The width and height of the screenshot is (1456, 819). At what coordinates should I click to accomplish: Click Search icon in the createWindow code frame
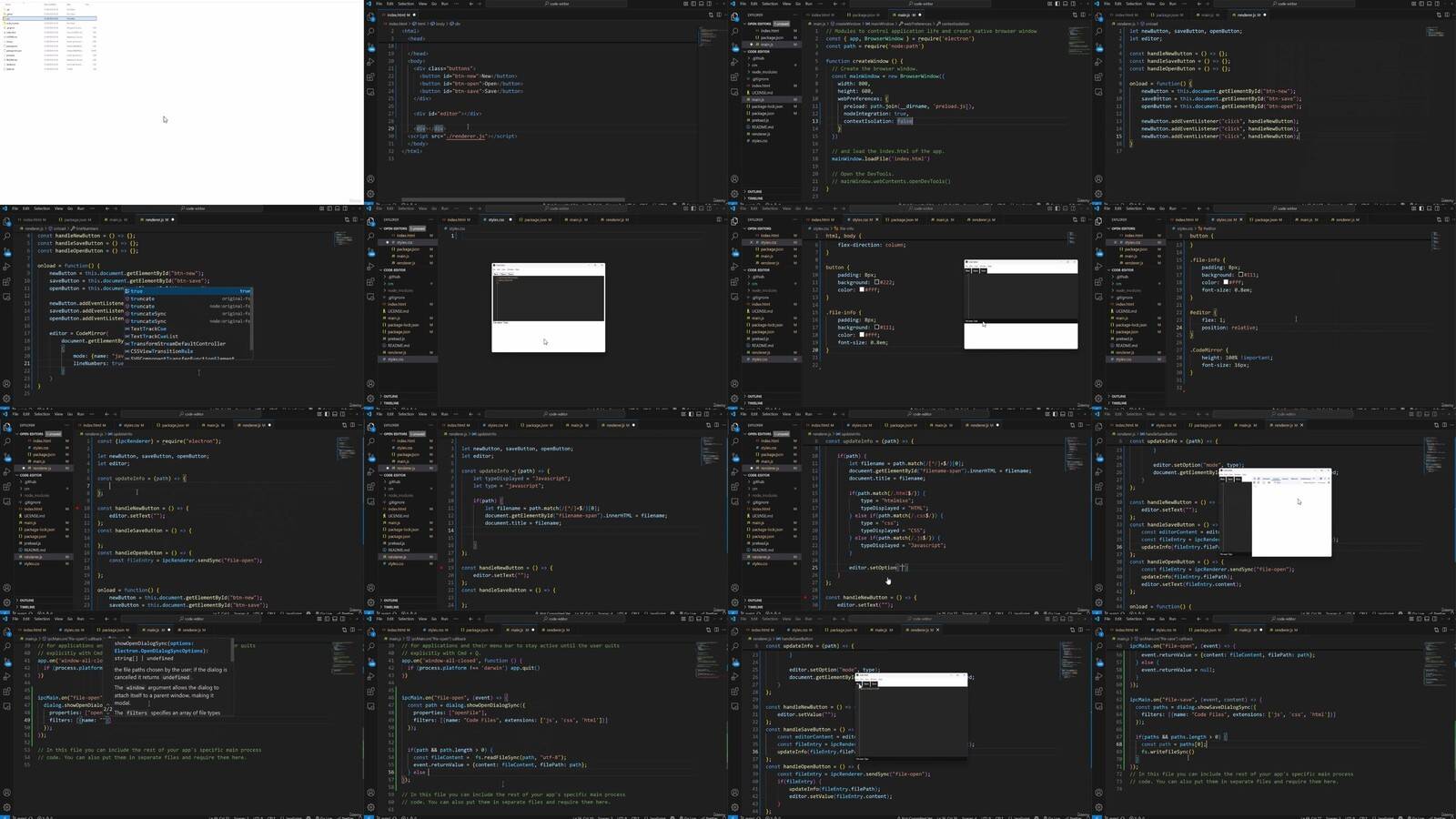pos(734,31)
